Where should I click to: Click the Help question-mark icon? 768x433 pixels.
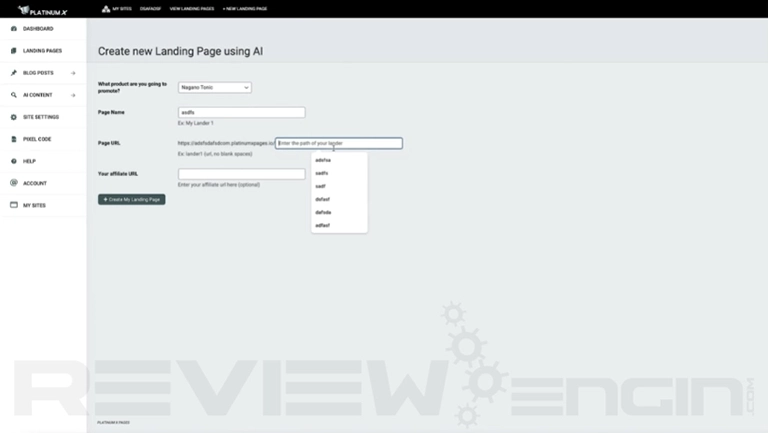[14, 161]
